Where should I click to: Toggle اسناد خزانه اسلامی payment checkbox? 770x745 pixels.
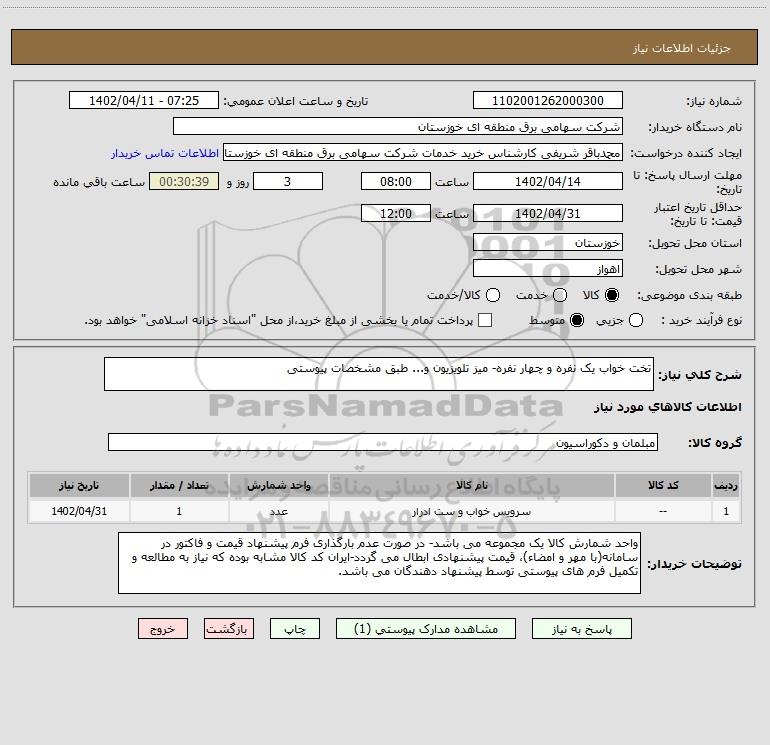click(x=485, y=320)
